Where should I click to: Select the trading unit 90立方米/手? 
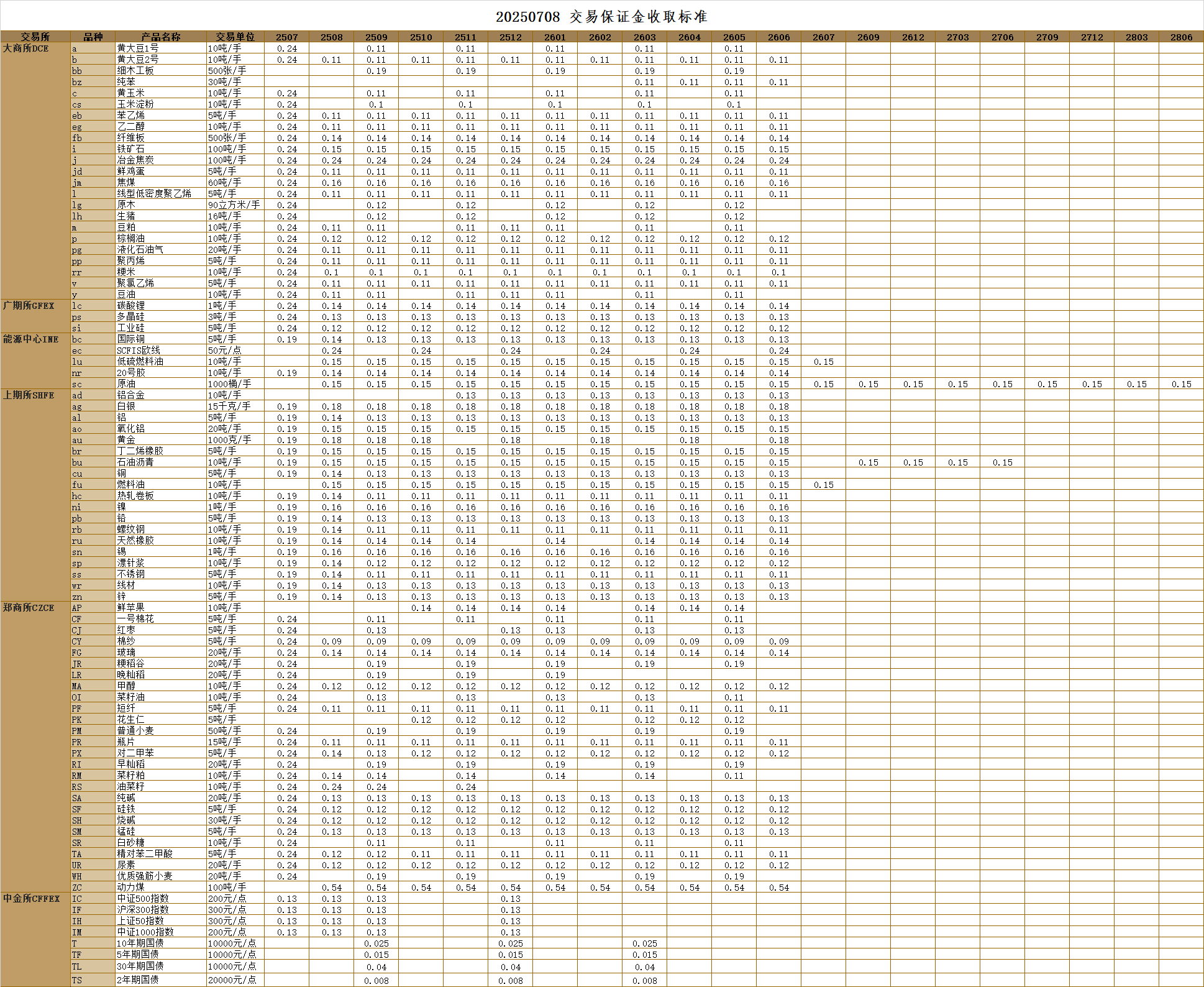point(234,205)
